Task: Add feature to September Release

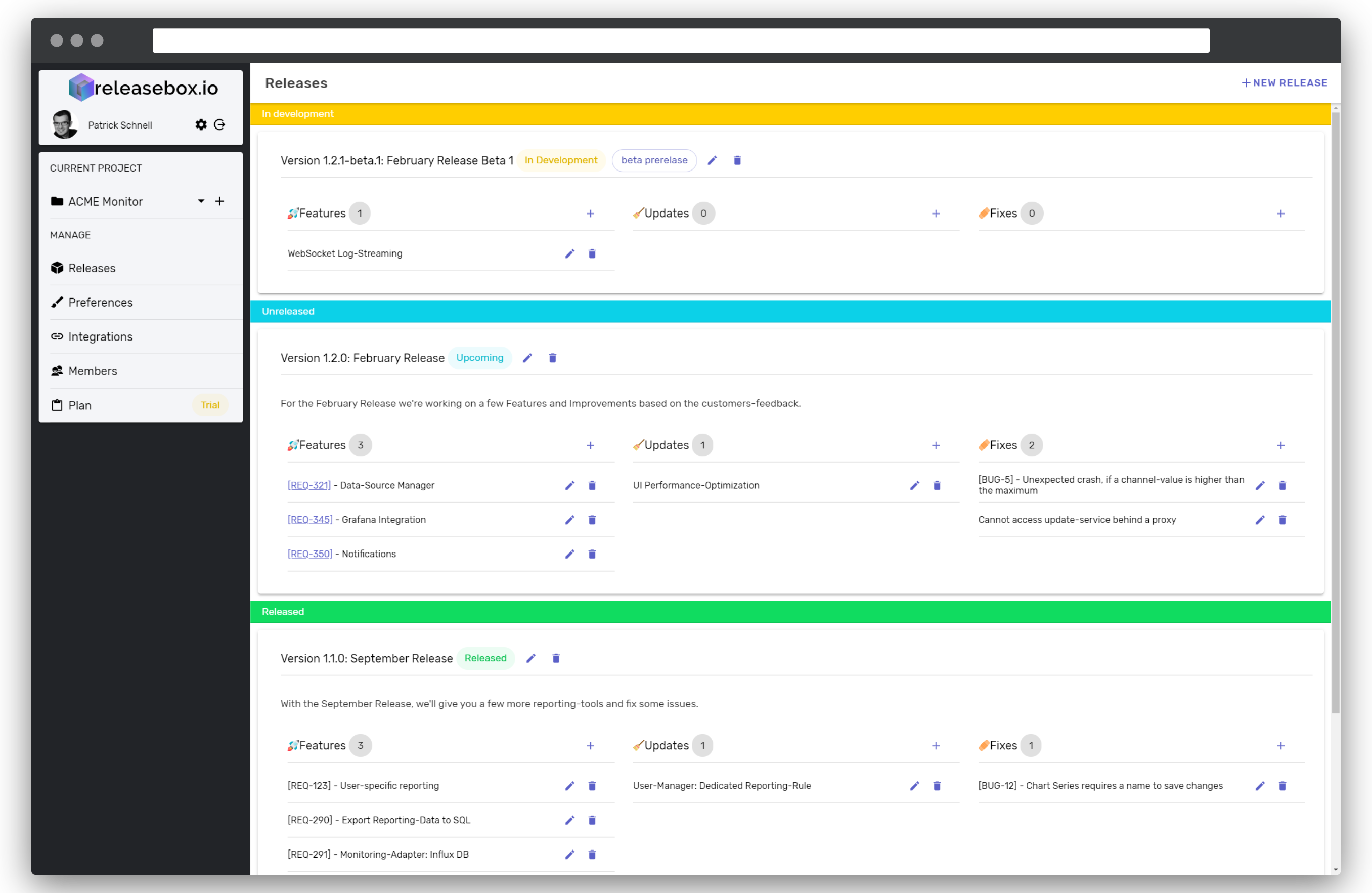Action: (590, 746)
